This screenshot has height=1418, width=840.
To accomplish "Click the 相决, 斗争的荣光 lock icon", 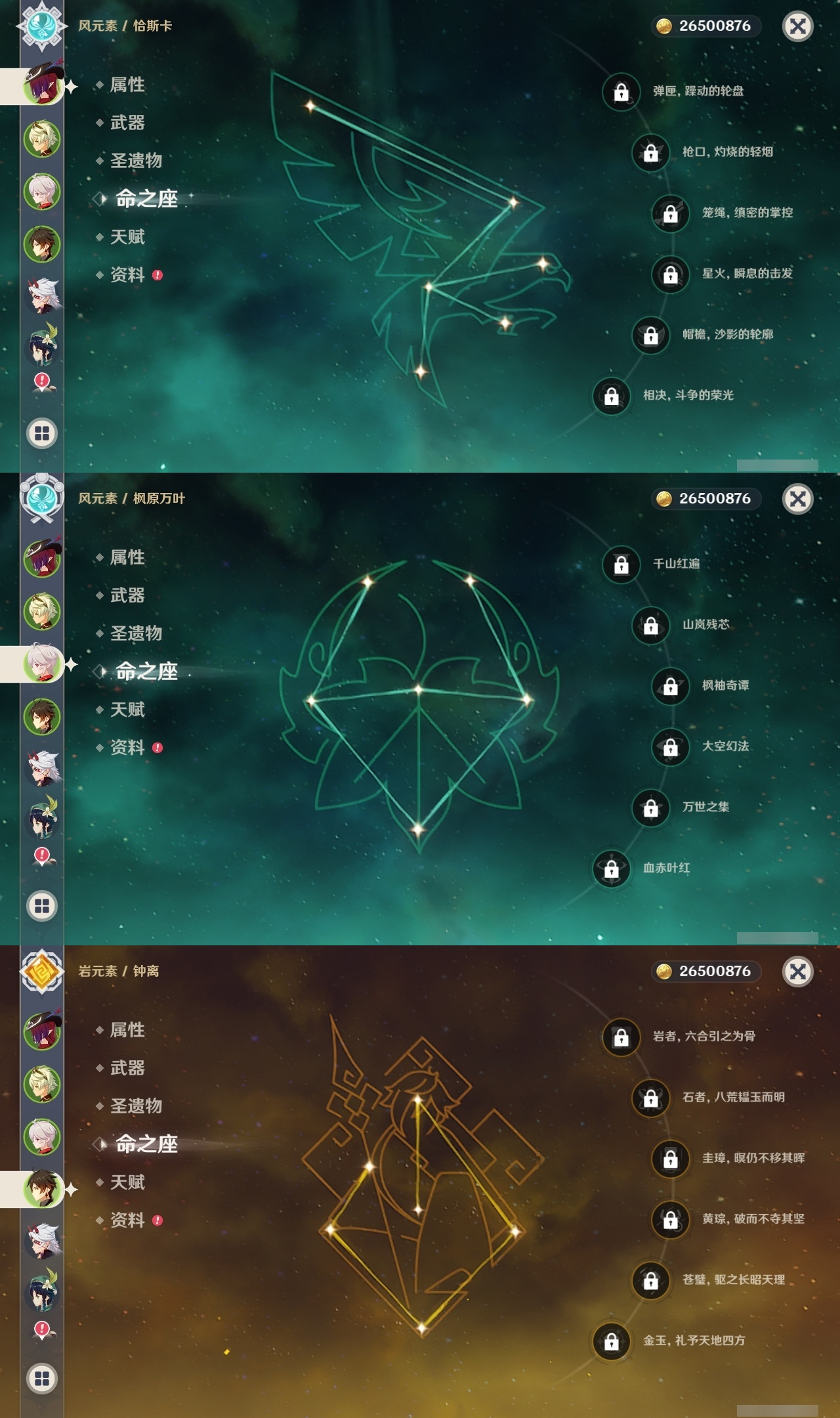I will 611,396.
